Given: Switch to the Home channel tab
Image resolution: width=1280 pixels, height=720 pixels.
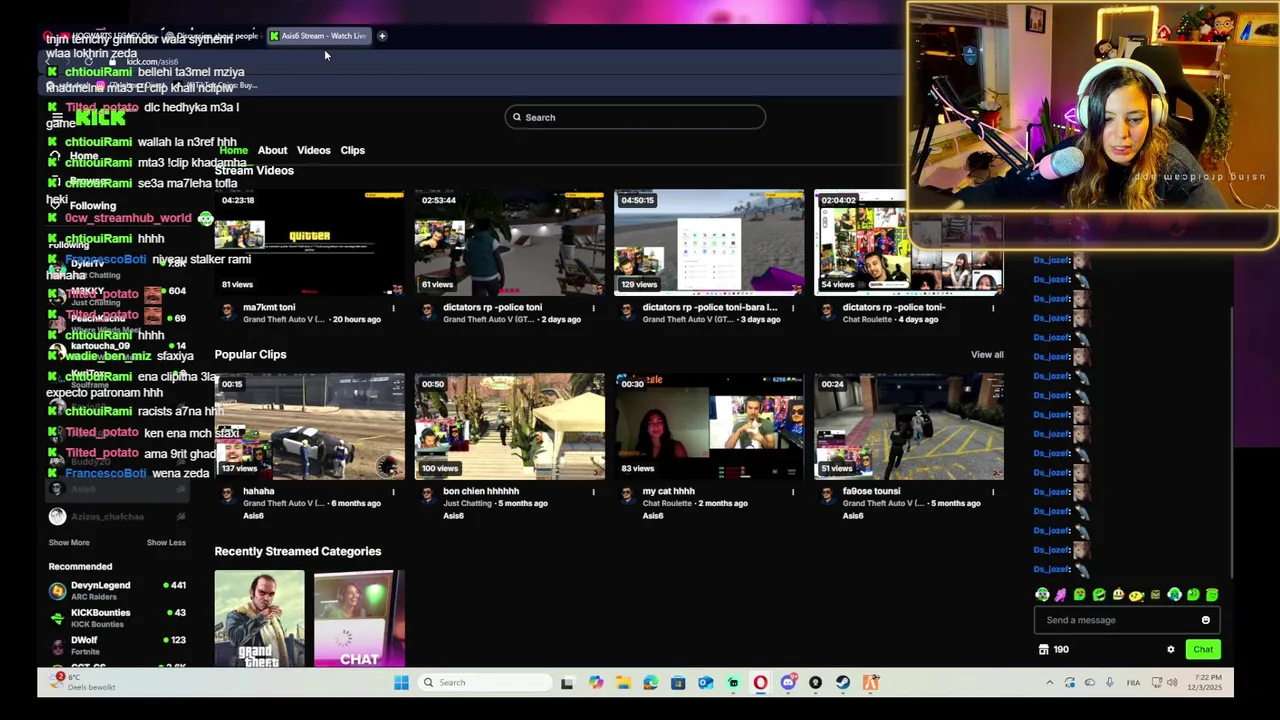Looking at the screenshot, I should coord(233,150).
